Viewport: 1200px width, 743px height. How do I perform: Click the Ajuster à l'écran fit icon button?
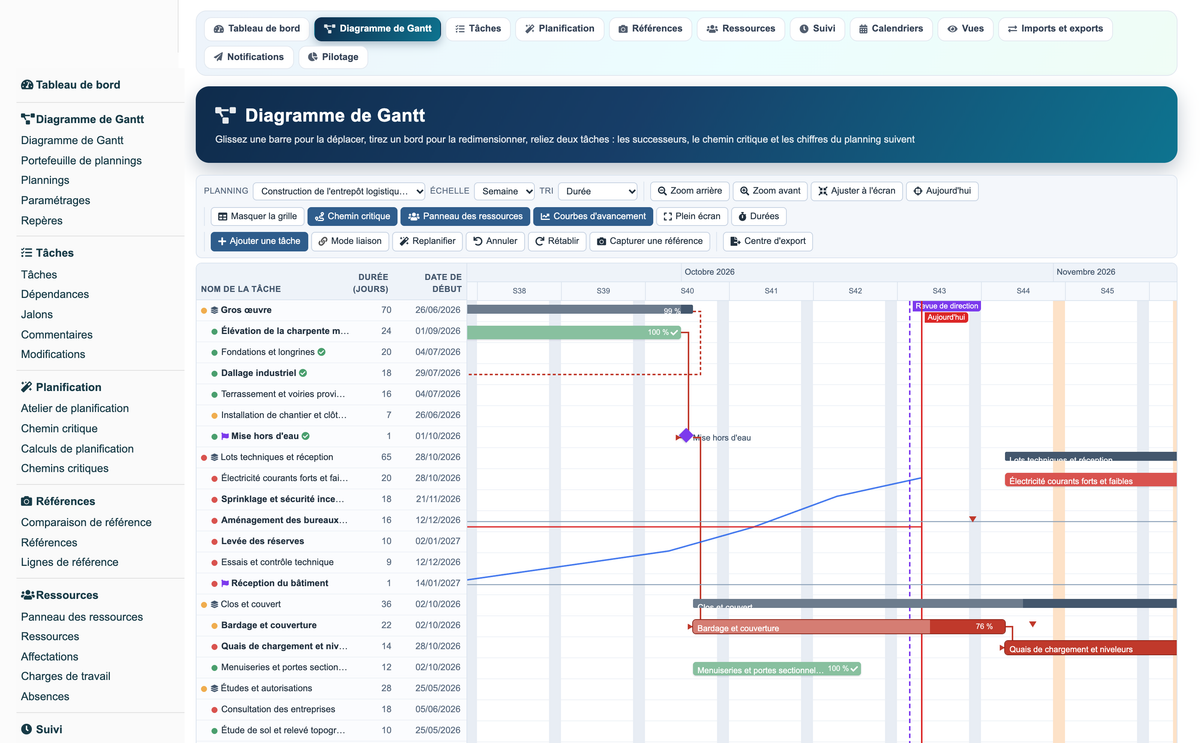(856, 191)
